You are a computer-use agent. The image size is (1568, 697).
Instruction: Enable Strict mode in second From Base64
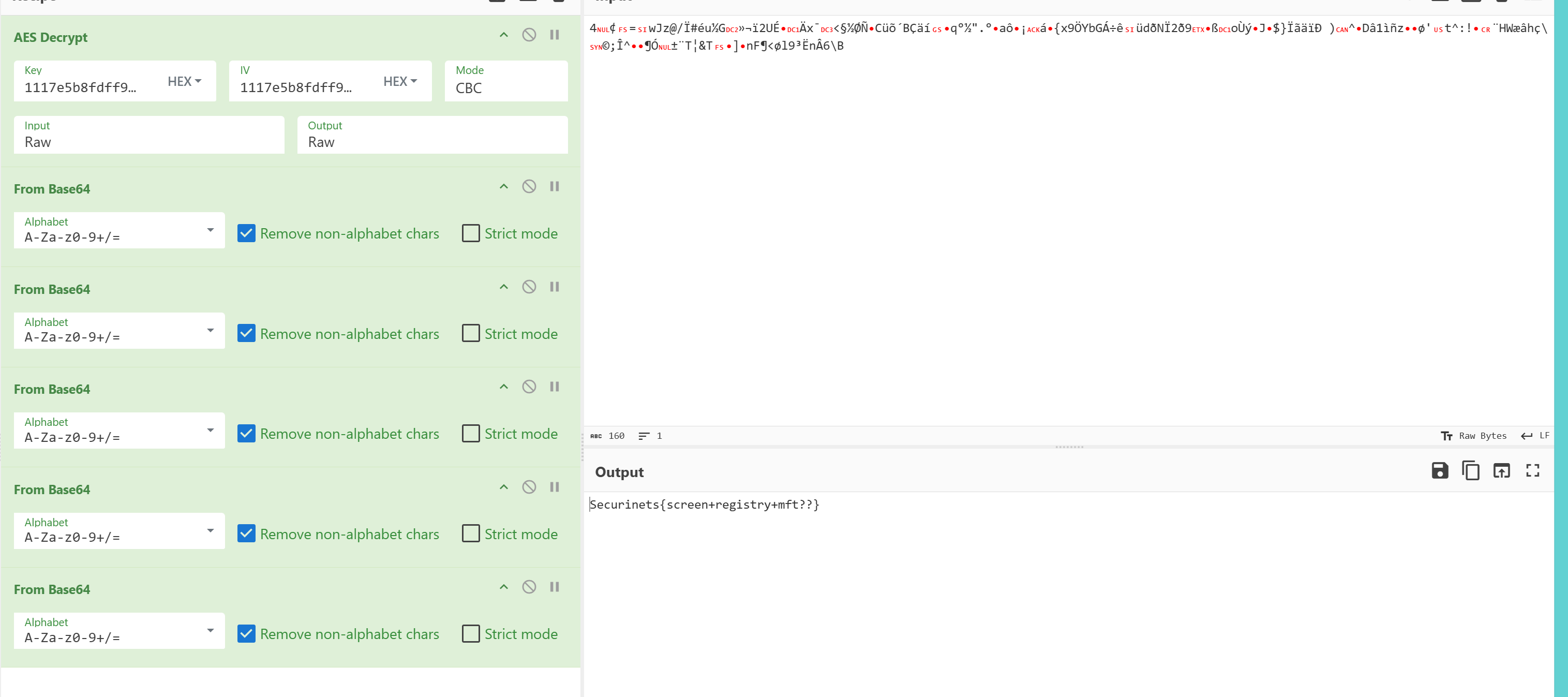[x=471, y=334]
